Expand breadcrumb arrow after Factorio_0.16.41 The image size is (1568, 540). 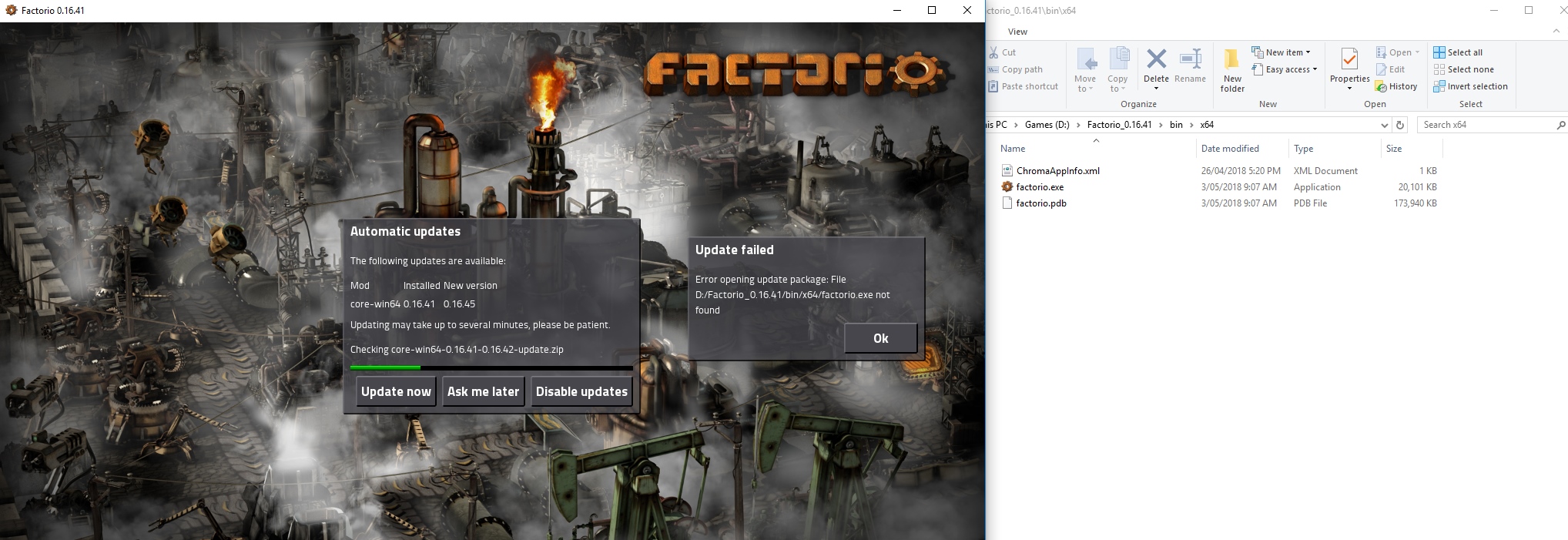pyautogui.click(x=1161, y=125)
